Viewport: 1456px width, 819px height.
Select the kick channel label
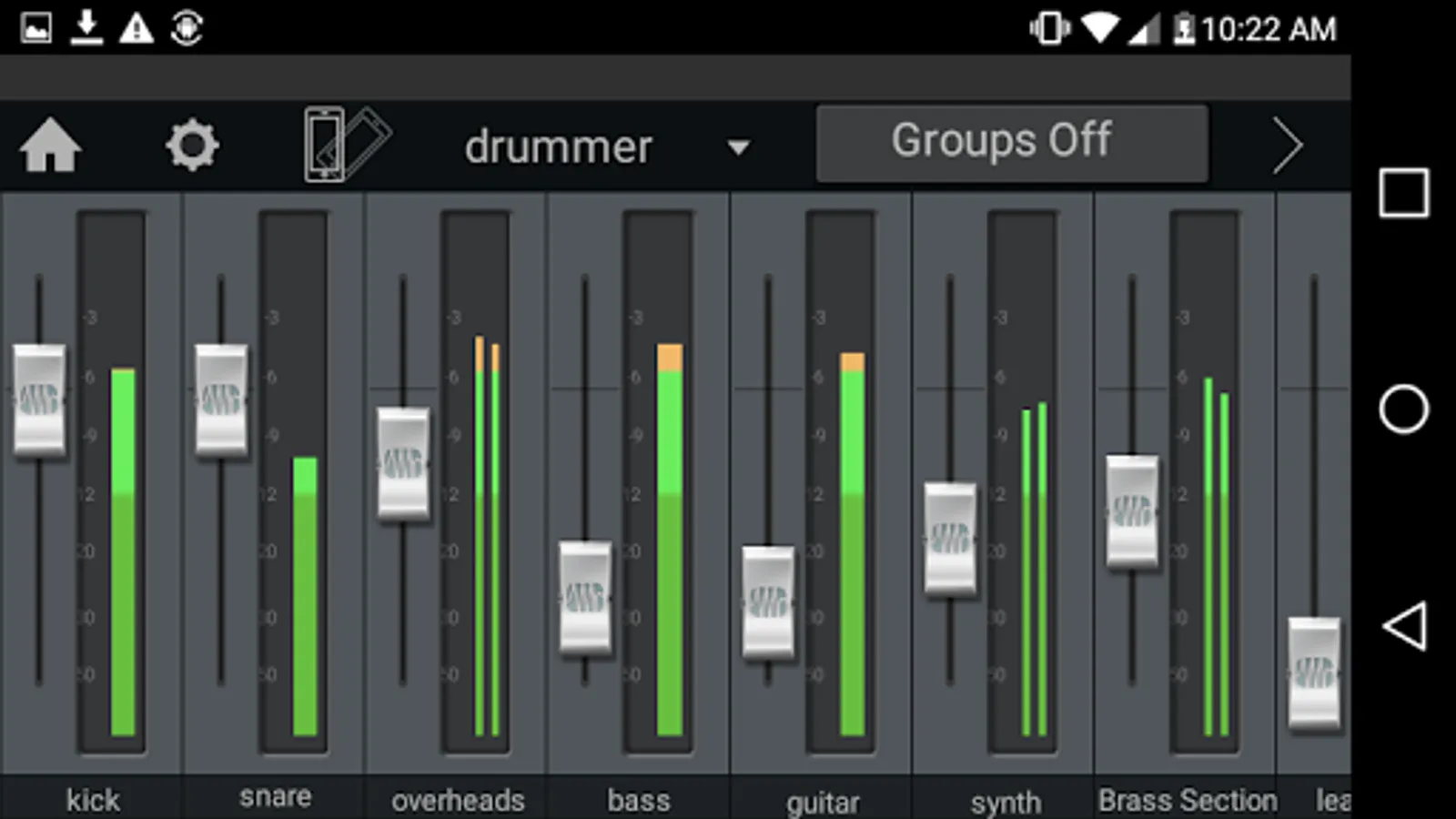click(x=93, y=800)
